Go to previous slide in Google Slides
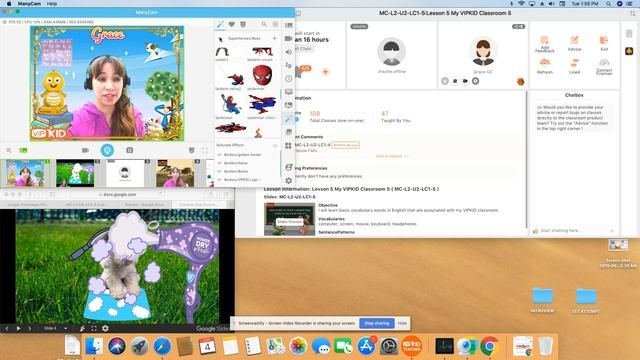 point(7,328)
